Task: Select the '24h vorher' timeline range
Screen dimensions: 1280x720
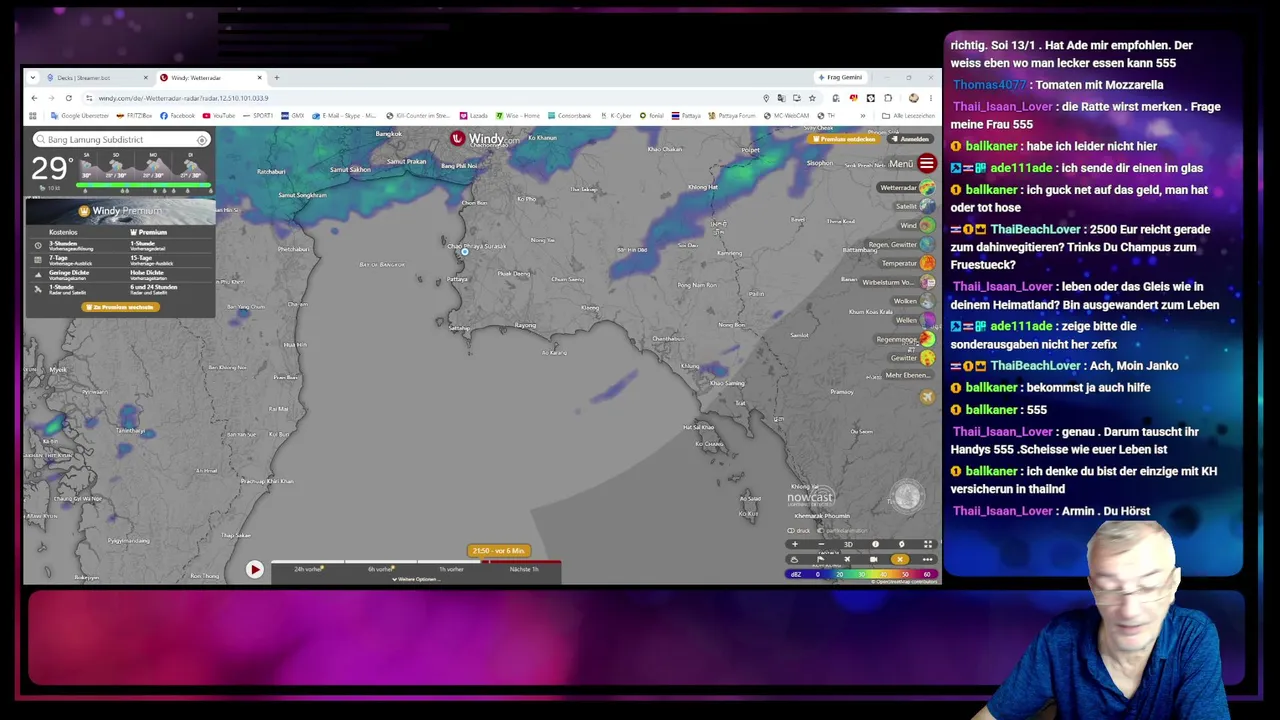Action: click(x=307, y=569)
